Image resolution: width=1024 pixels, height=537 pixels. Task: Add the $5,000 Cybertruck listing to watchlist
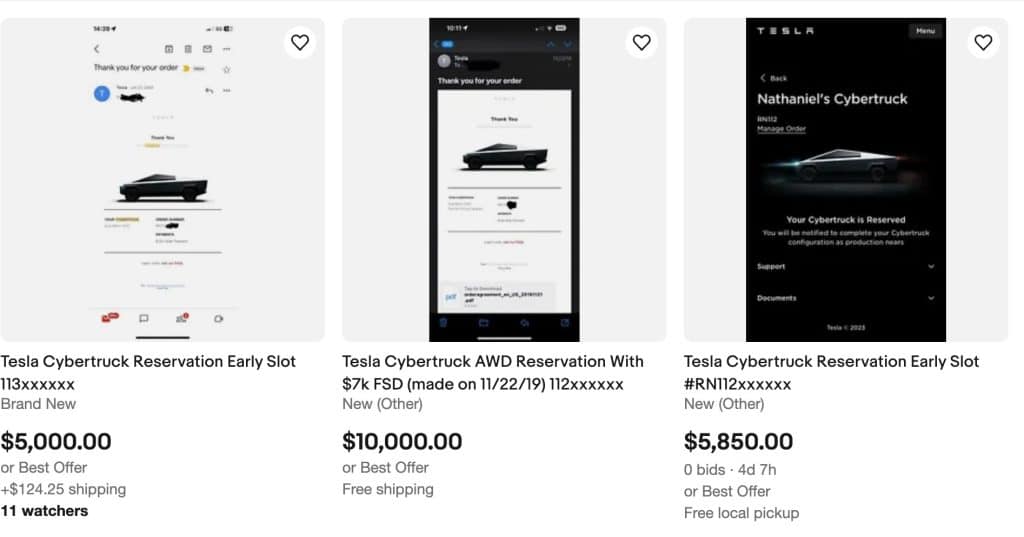pyautogui.click(x=300, y=42)
